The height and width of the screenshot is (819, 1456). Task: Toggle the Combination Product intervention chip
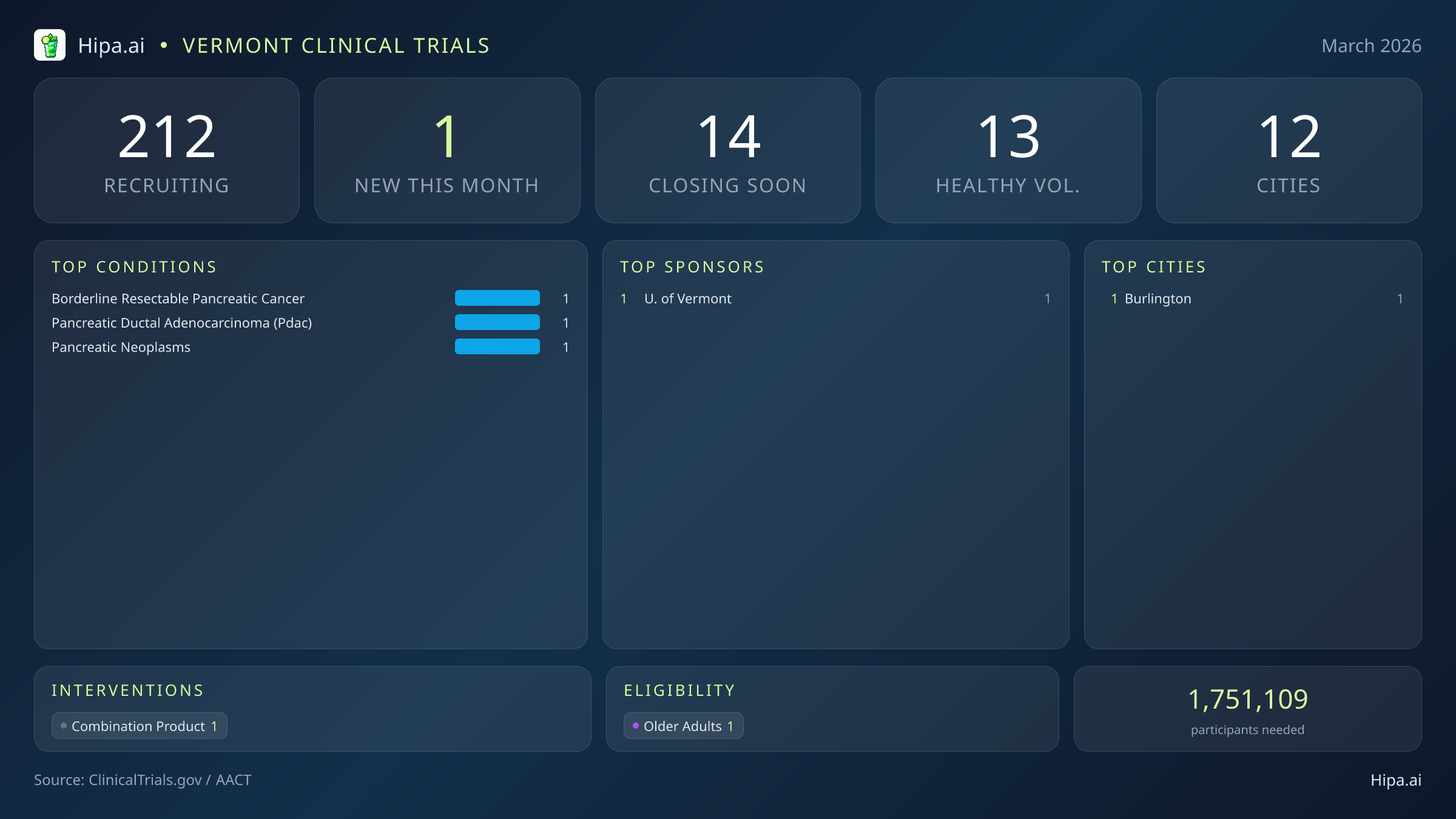[139, 726]
